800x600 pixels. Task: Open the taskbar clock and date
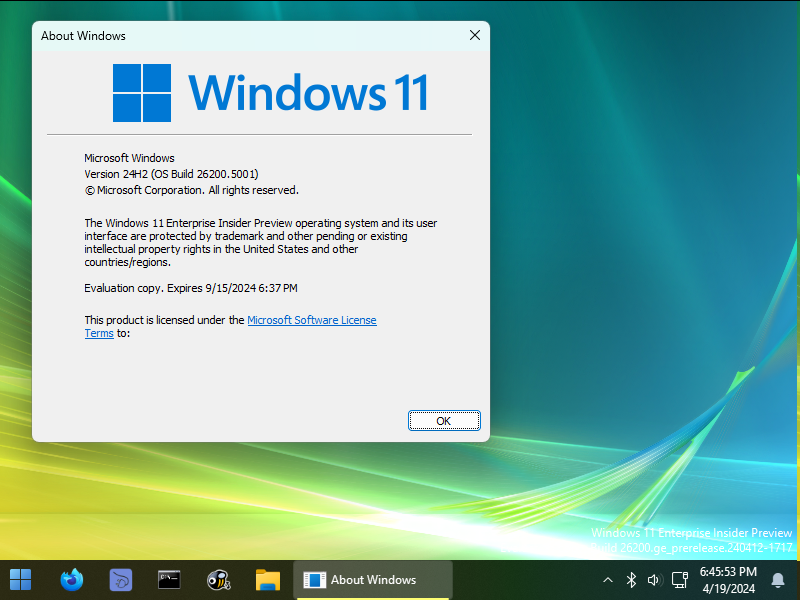click(x=728, y=580)
